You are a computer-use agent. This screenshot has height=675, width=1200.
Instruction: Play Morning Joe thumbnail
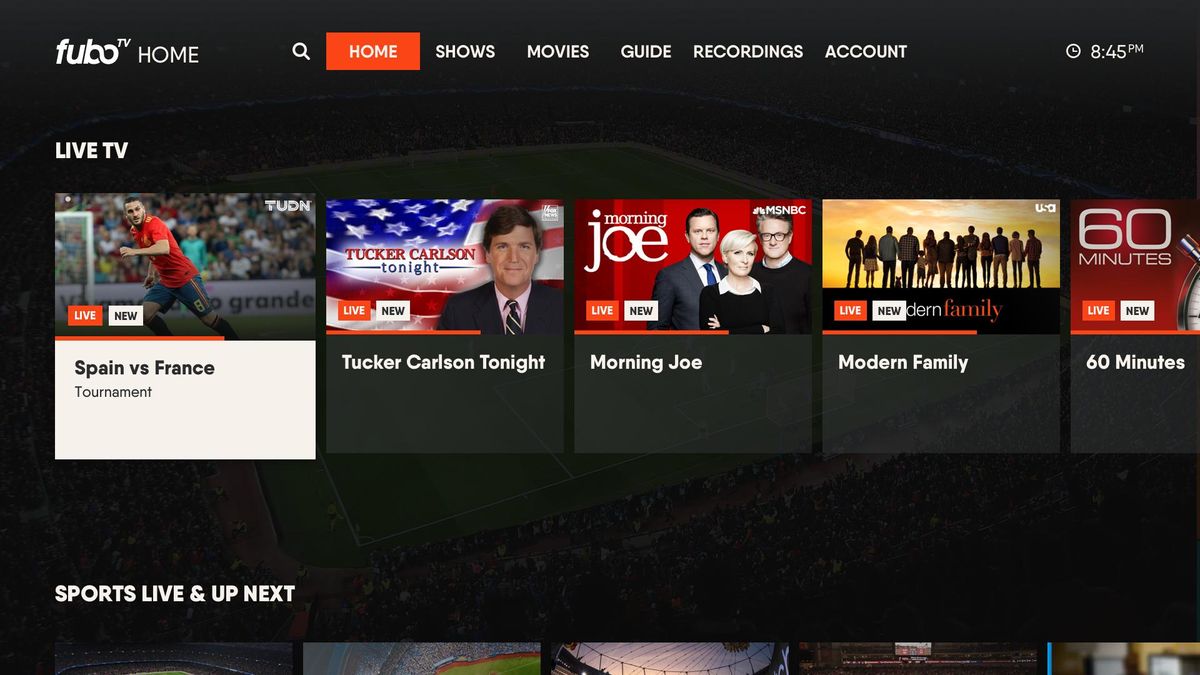(693, 265)
